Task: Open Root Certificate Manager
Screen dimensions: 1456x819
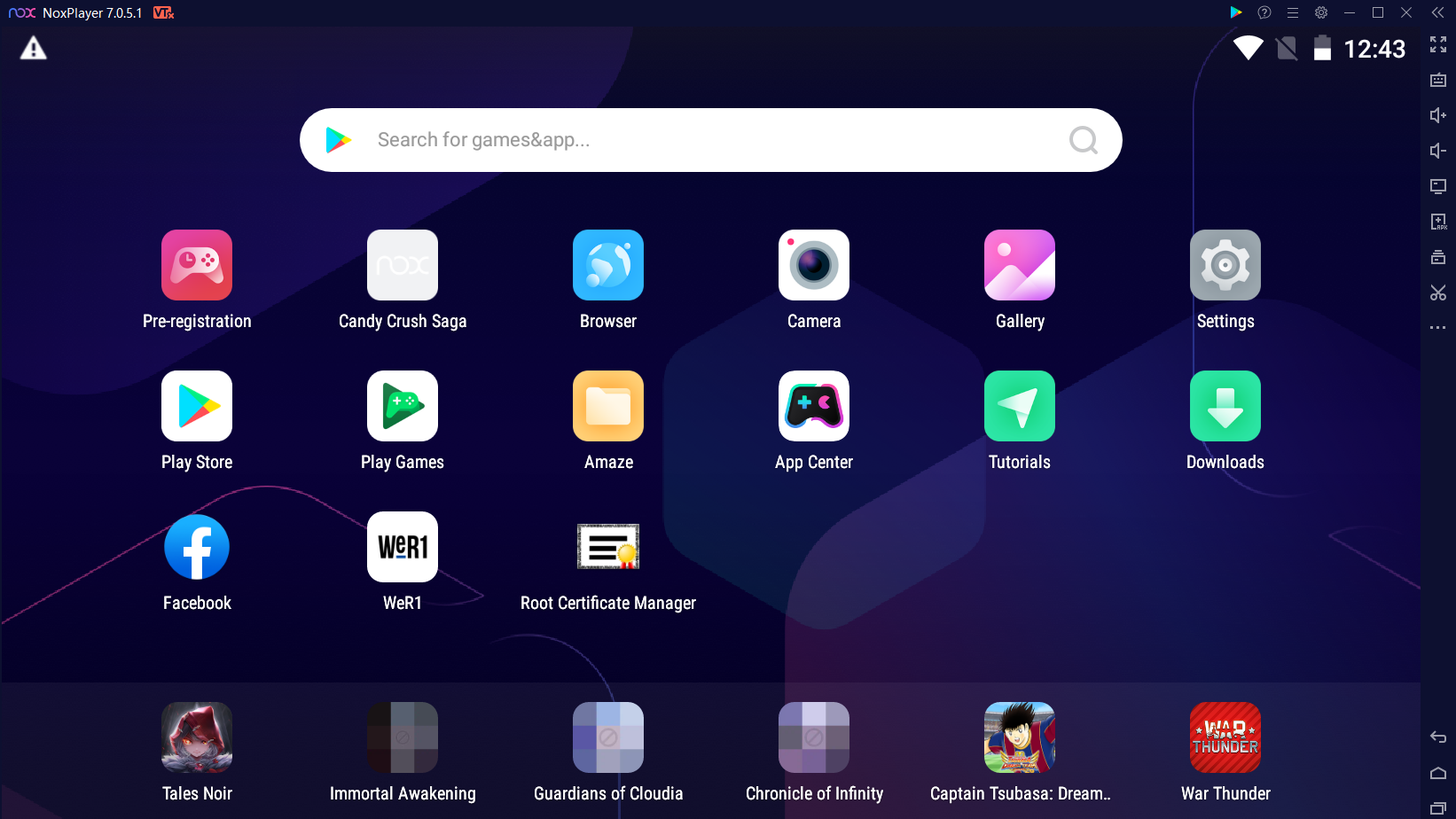Action: coord(608,547)
